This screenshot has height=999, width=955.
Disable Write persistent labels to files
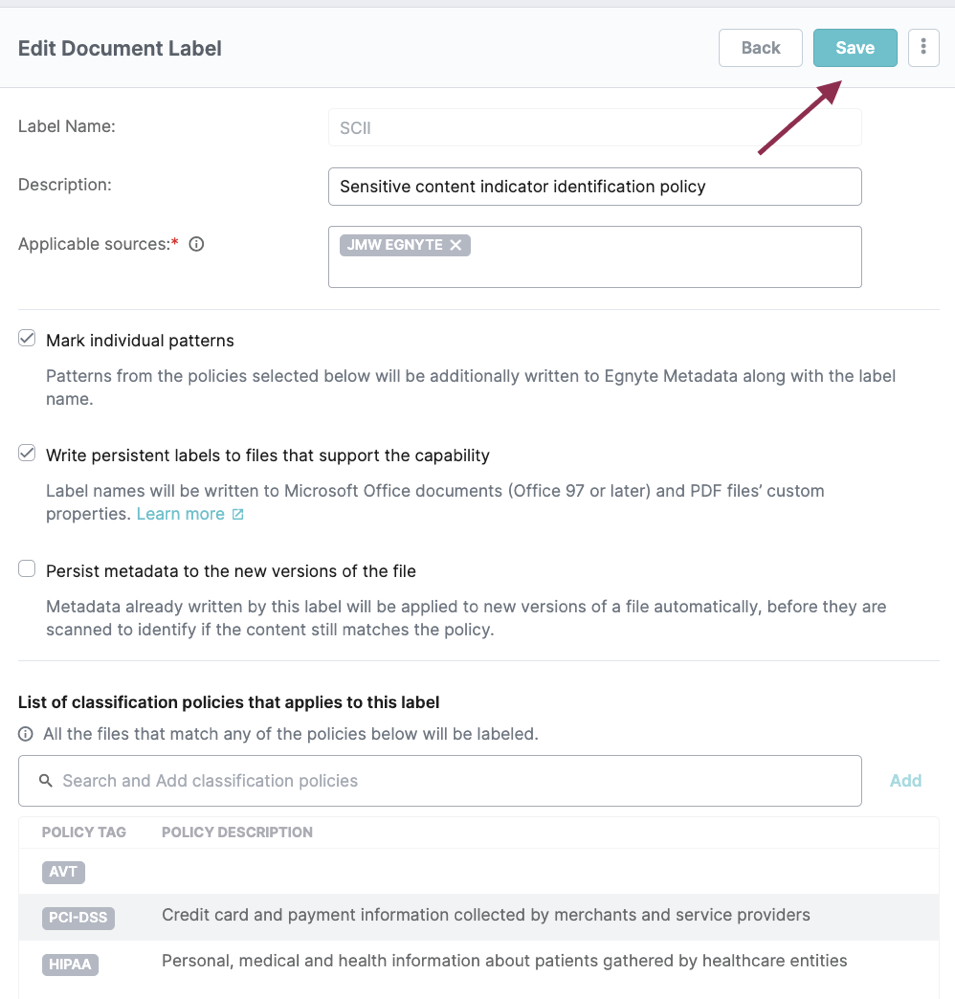tap(27, 454)
